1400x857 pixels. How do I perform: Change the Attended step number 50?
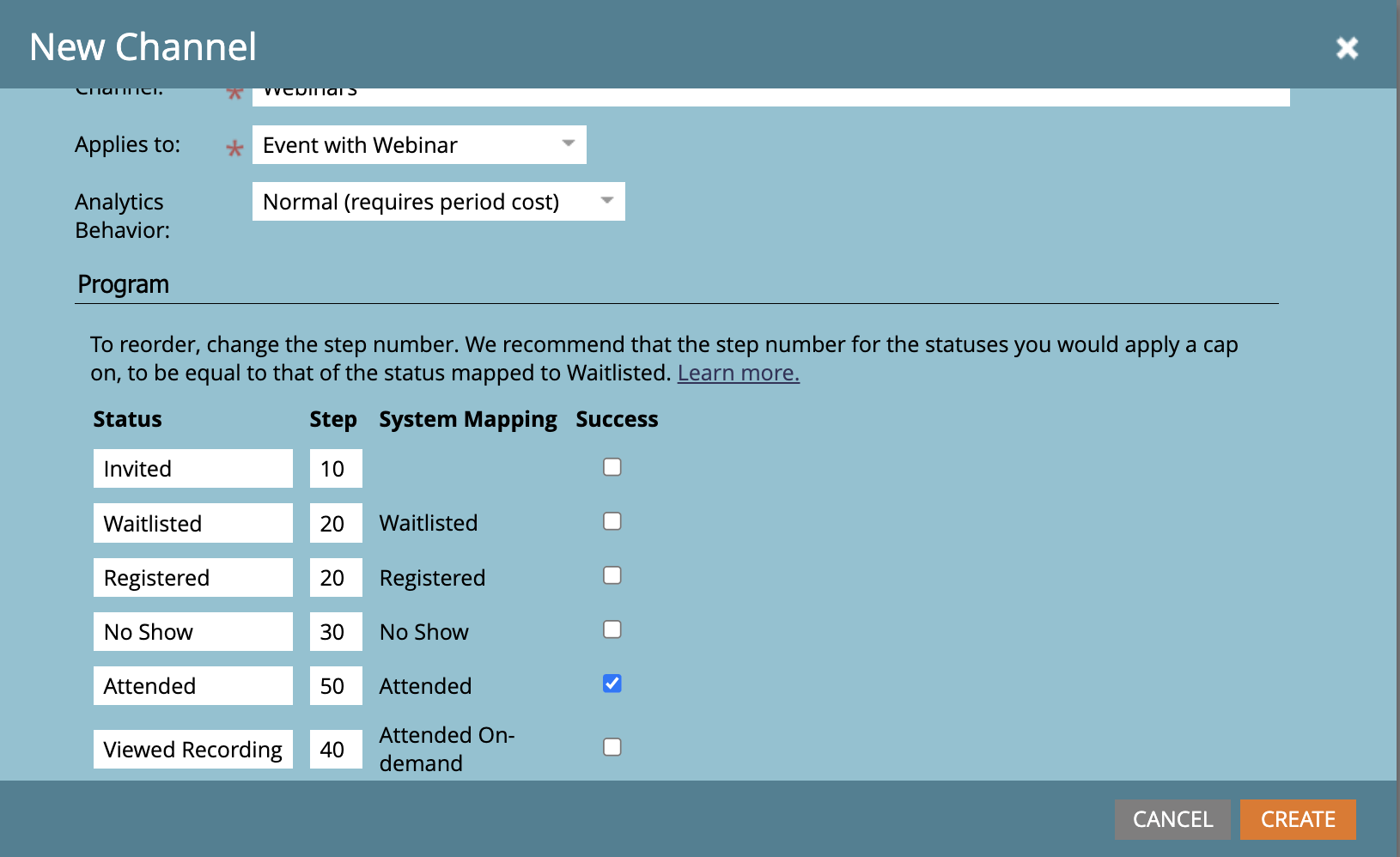[x=335, y=686]
